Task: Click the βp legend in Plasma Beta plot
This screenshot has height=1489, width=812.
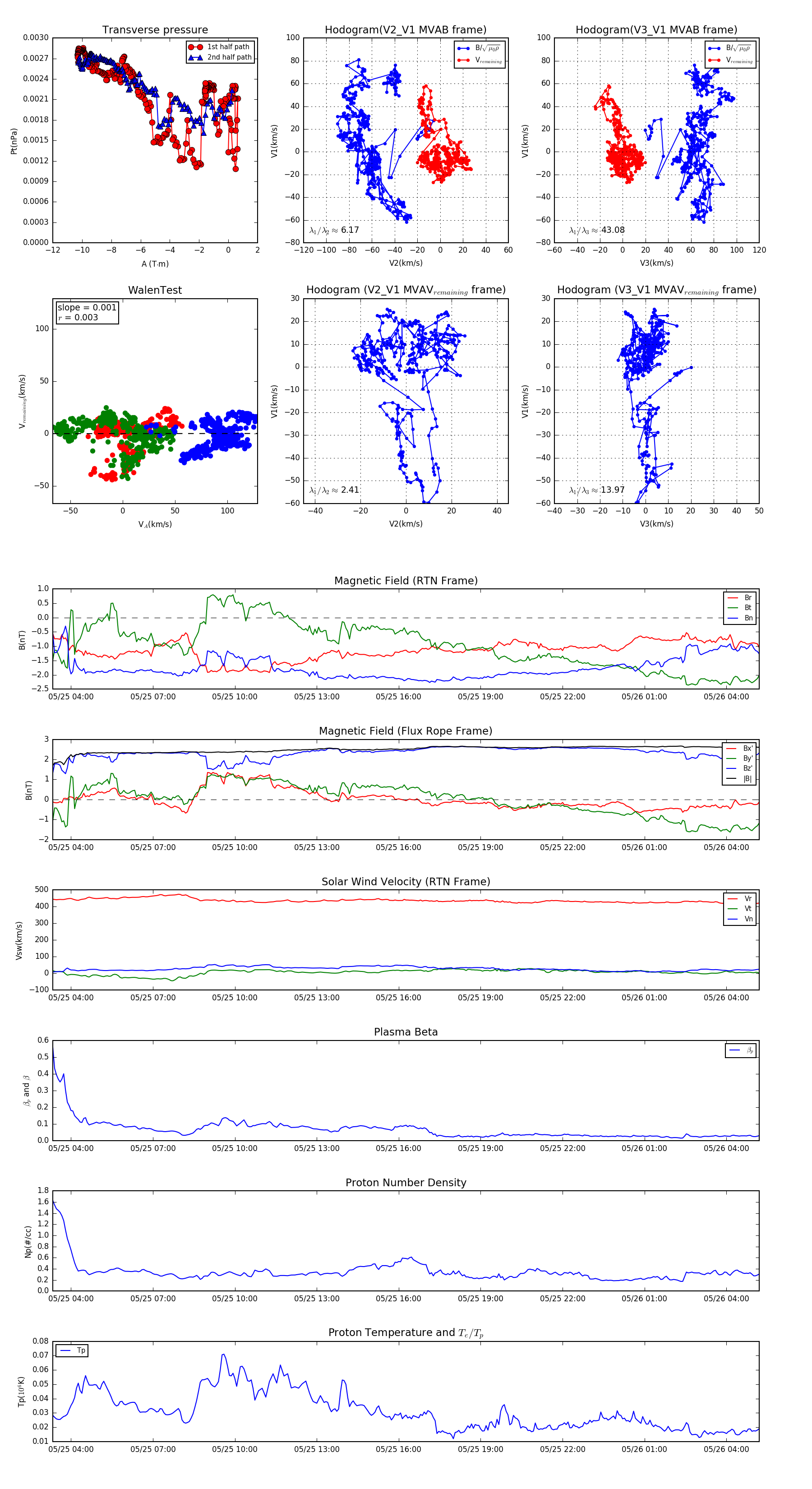Action: click(x=741, y=1050)
